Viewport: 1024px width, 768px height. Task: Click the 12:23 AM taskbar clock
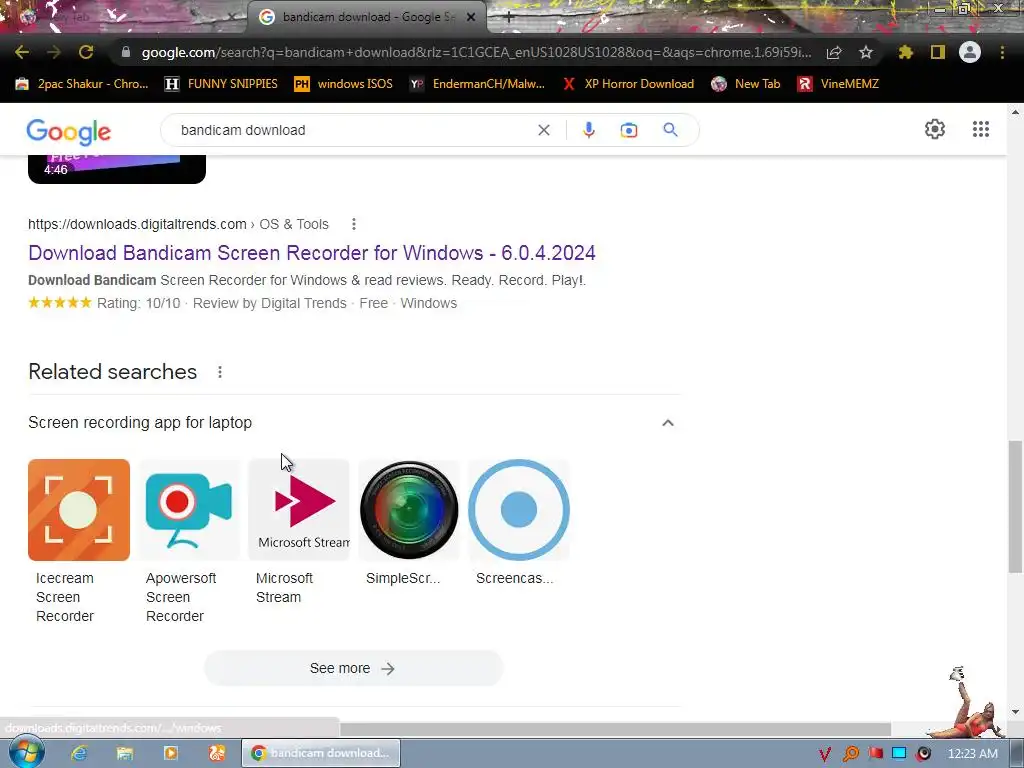(972, 754)
